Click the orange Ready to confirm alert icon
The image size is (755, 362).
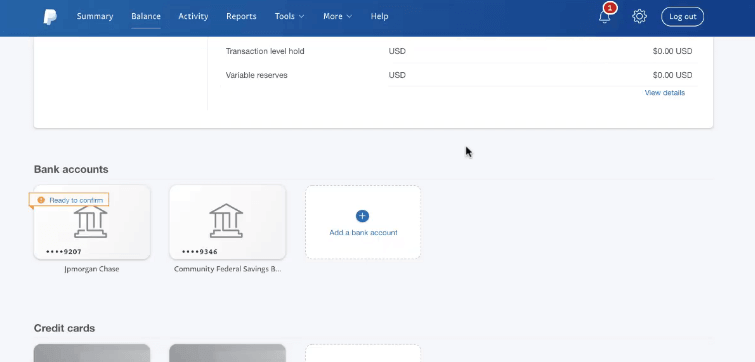(x=41, y=200)
